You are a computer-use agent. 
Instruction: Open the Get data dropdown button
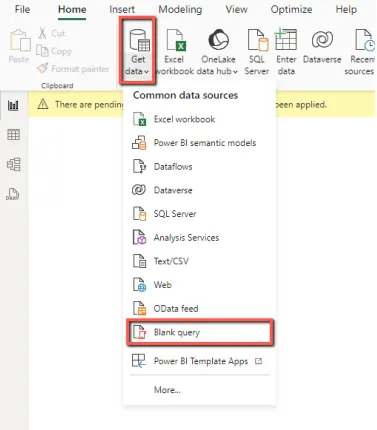click(x=138, y=52)
